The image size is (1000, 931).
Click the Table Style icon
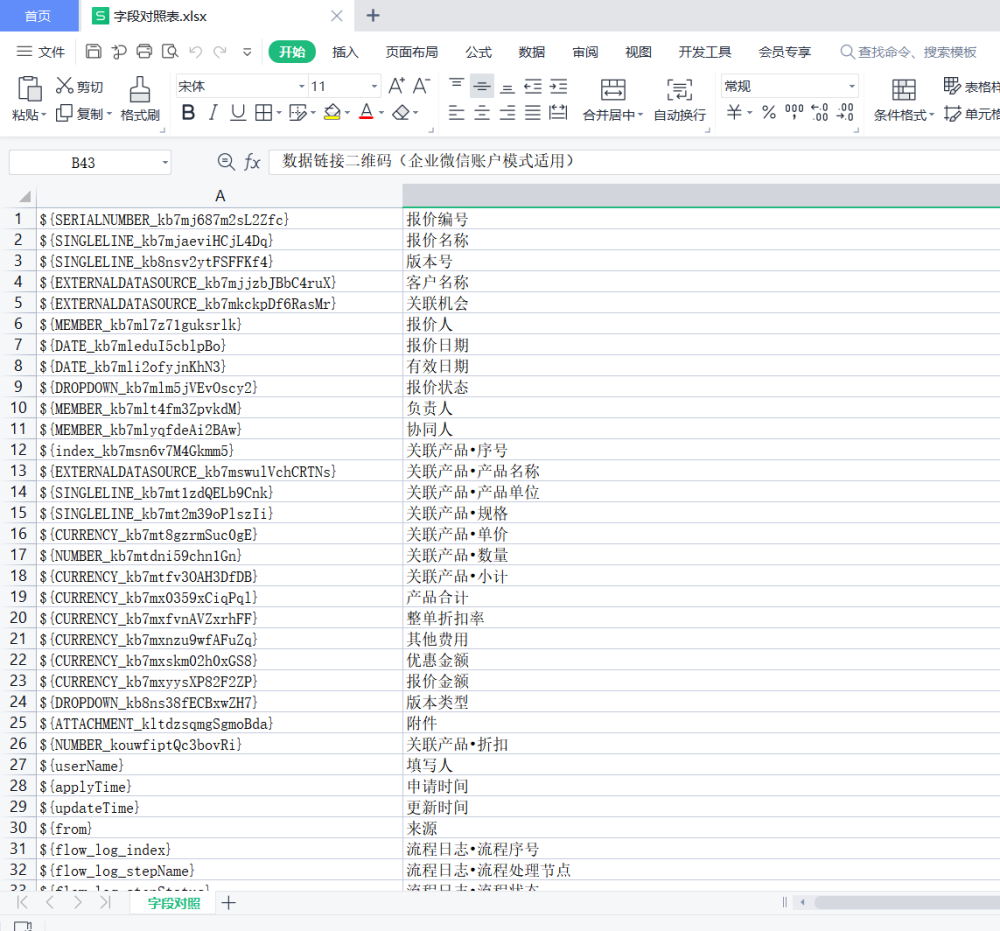click(x=952, y=85)
